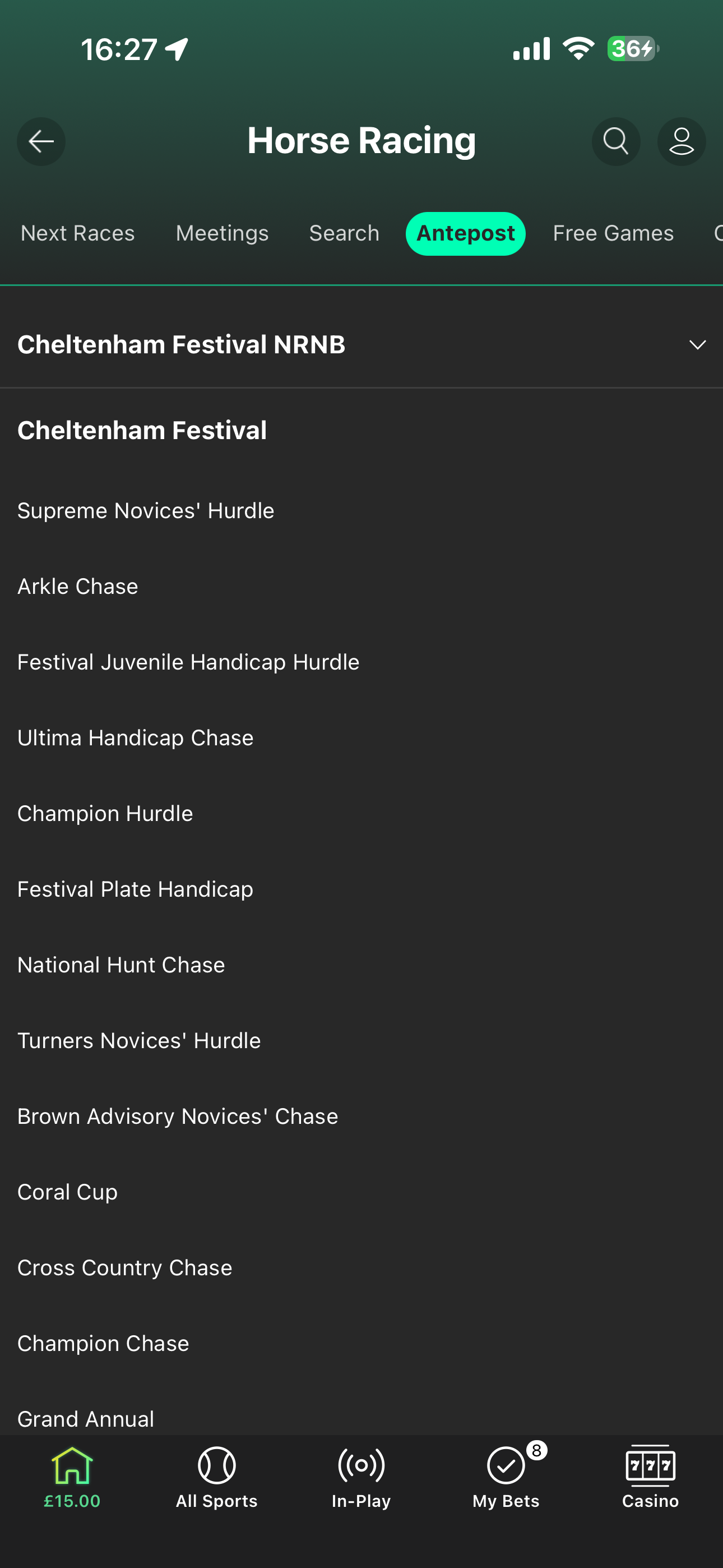Go to home balance £15.00 icon
Image resolution: width=723 pixels, height=1568 pixels.
72,1476
